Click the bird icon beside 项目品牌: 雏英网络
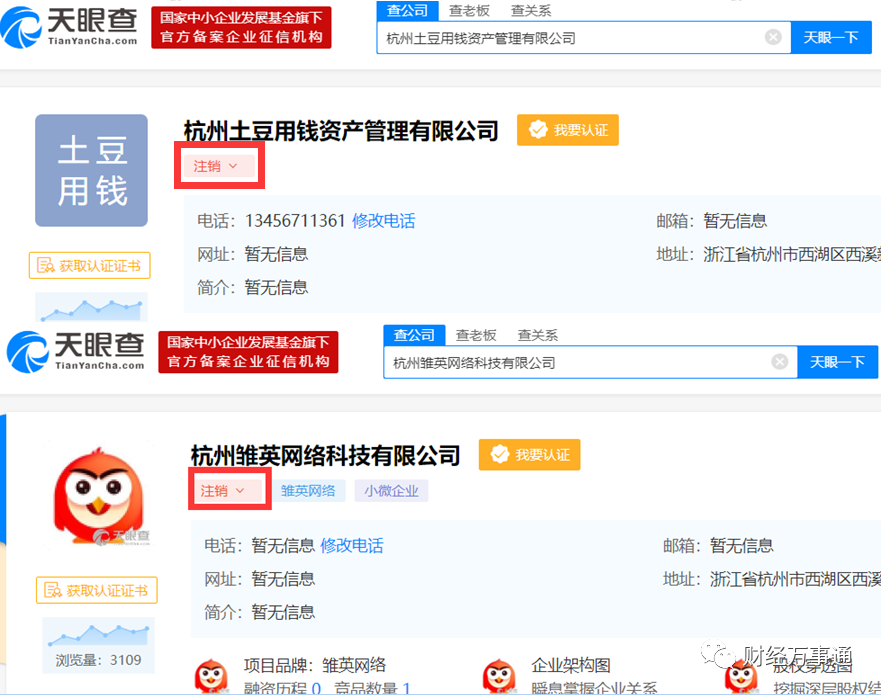 coord(211,676)
